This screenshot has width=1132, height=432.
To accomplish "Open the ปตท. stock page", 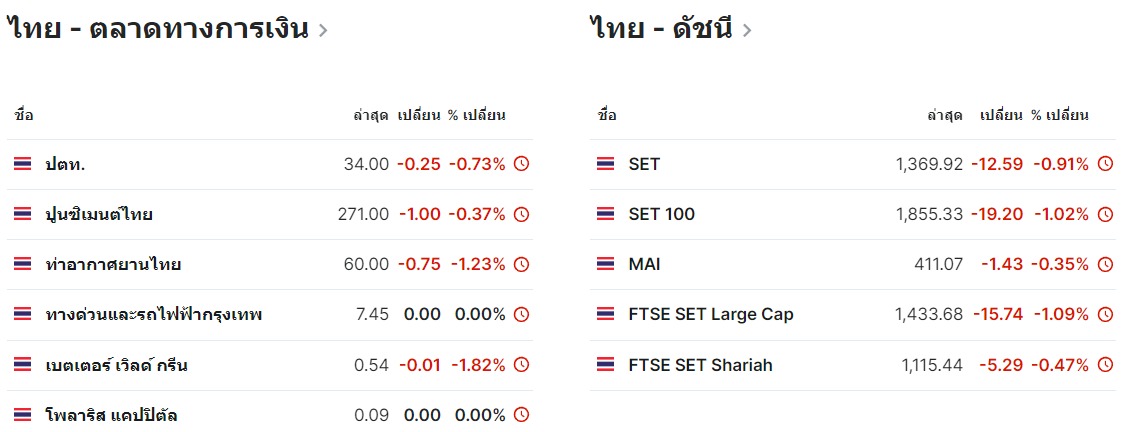I will pos(65,165).
